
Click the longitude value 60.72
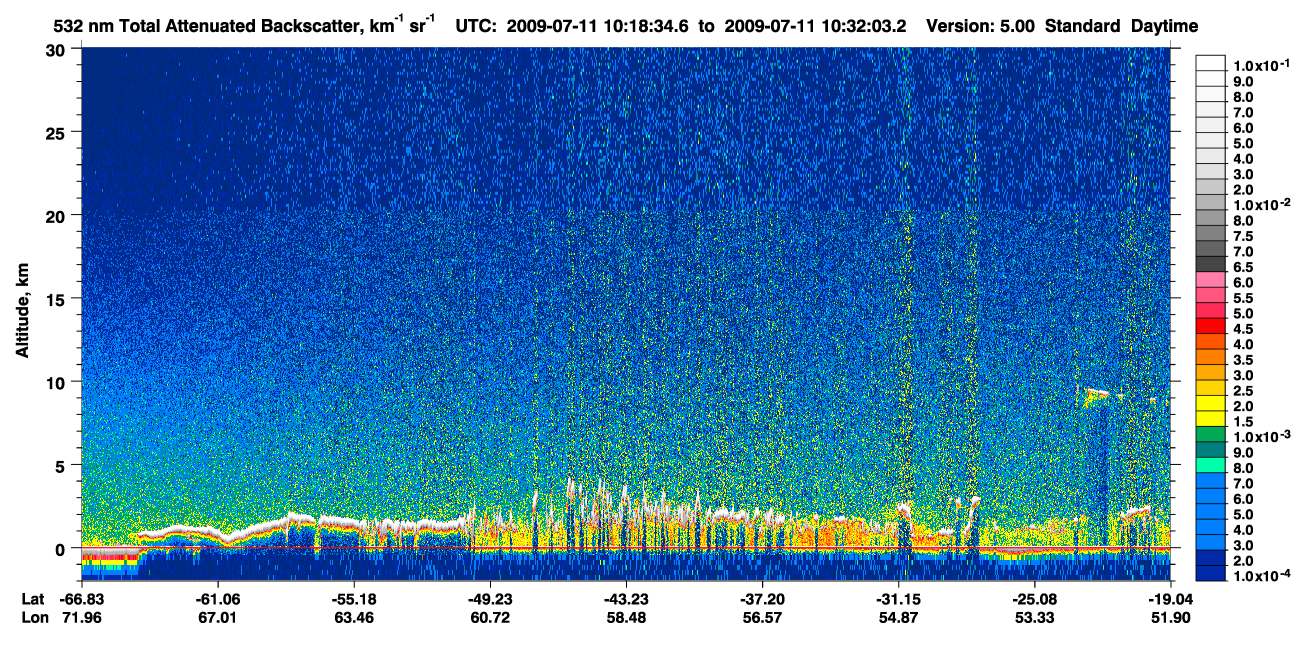(490, 617)
